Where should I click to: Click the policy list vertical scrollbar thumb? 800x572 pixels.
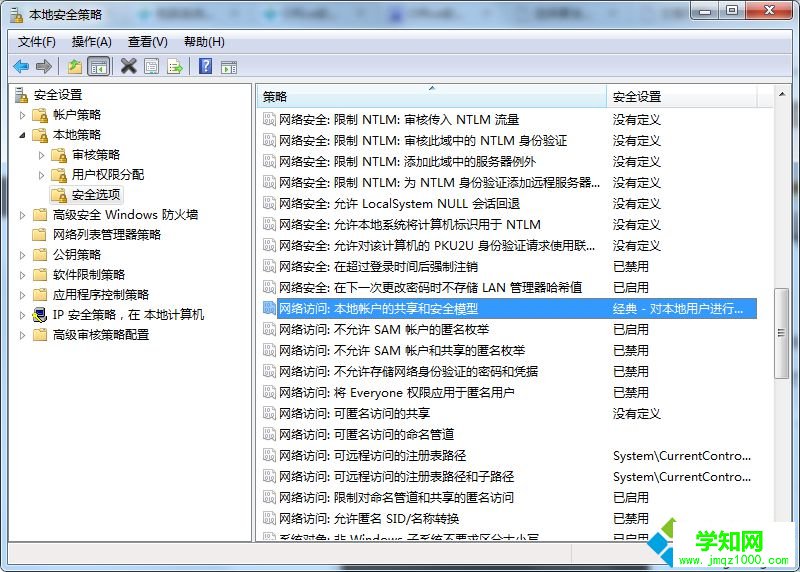coord(781,333)
